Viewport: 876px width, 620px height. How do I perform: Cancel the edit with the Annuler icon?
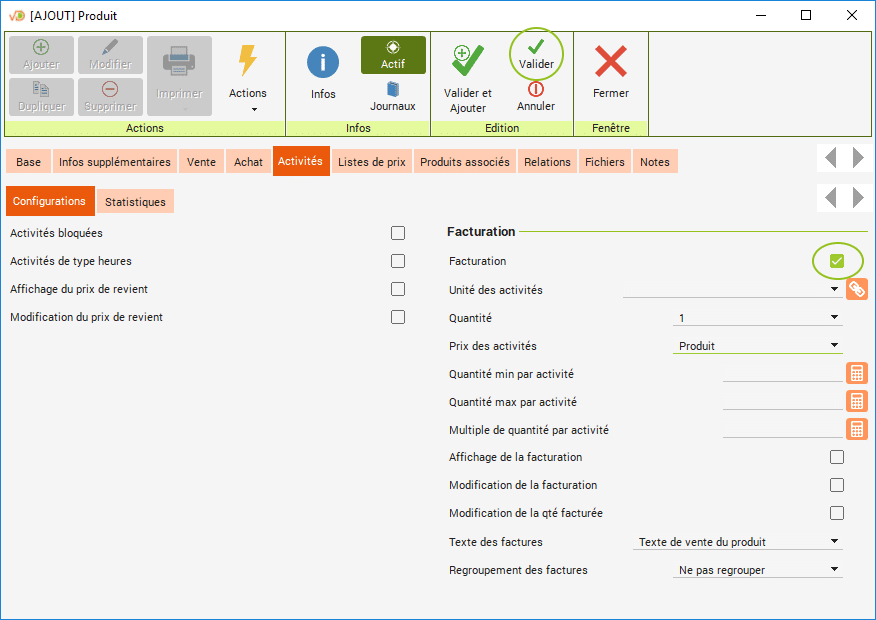(536, 89)
